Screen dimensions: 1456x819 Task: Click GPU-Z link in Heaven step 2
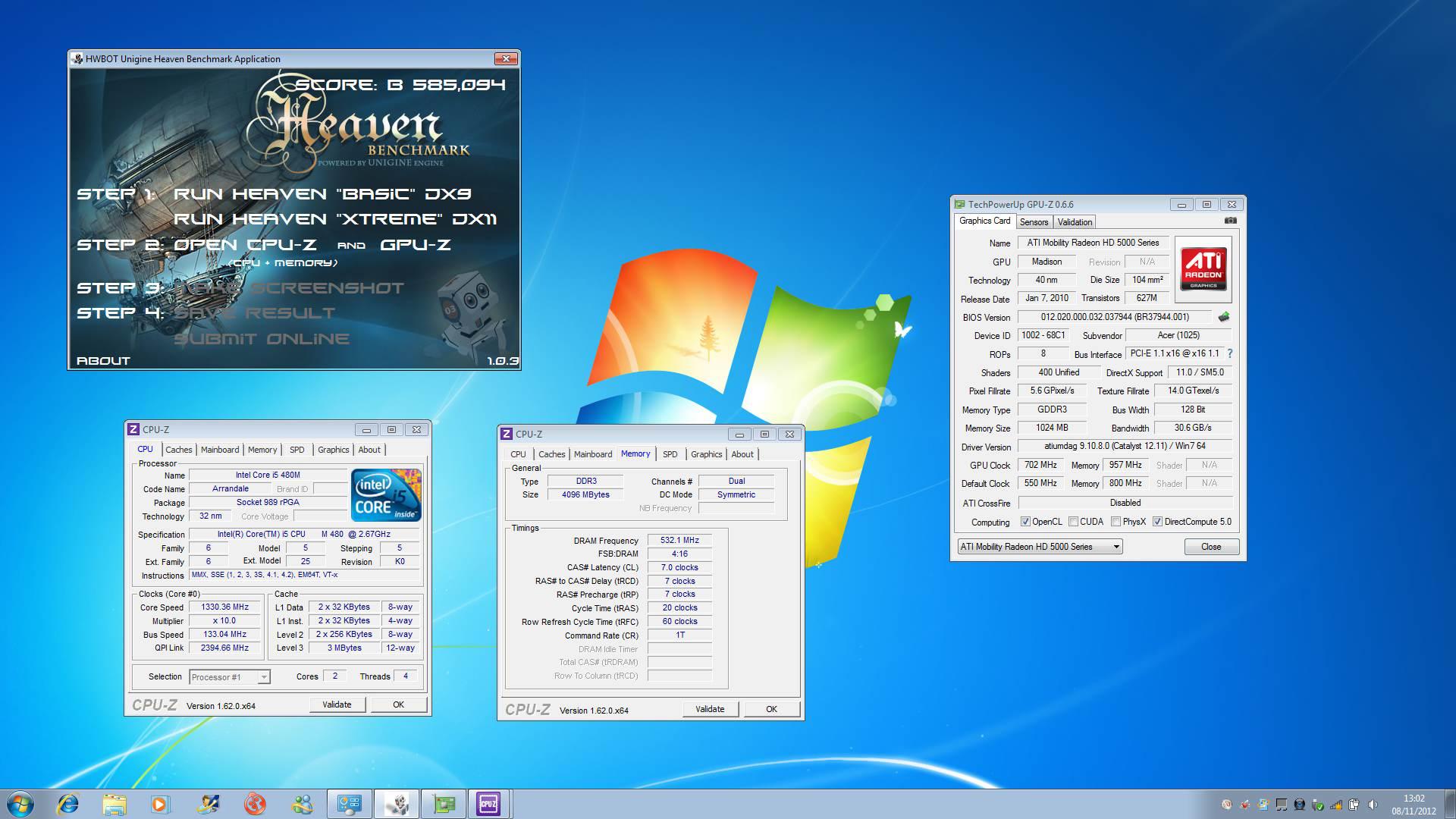click(416, 245)
